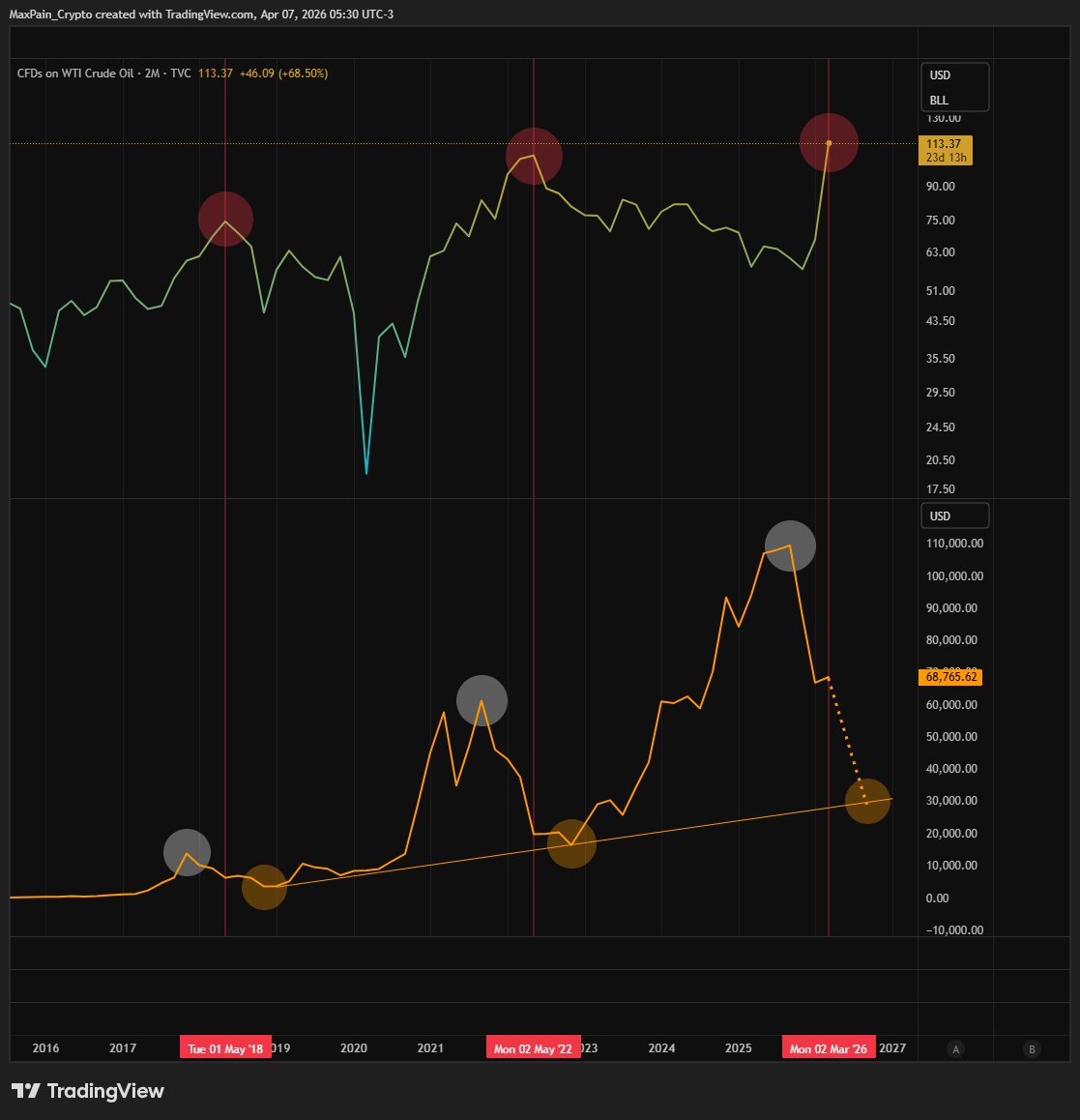Click the 30,000.00 axis label
This screenshot has width=1080, height=1120.
(x=952, y=801)
